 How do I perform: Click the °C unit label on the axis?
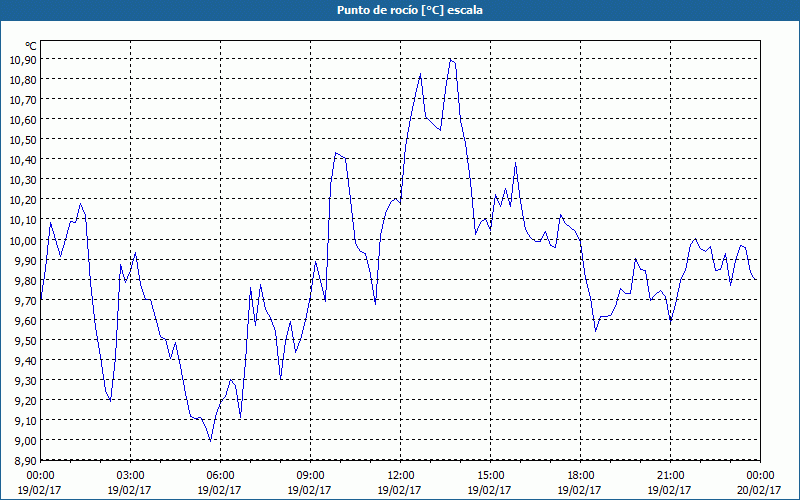[31, 46]
